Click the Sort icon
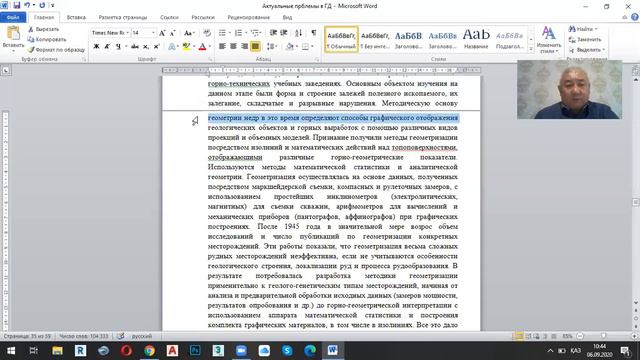The image size is (640, 360). 298,33
